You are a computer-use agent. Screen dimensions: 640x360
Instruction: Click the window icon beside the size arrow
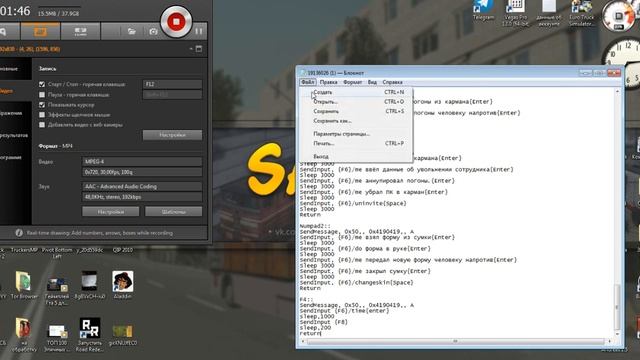coord(199,49)
